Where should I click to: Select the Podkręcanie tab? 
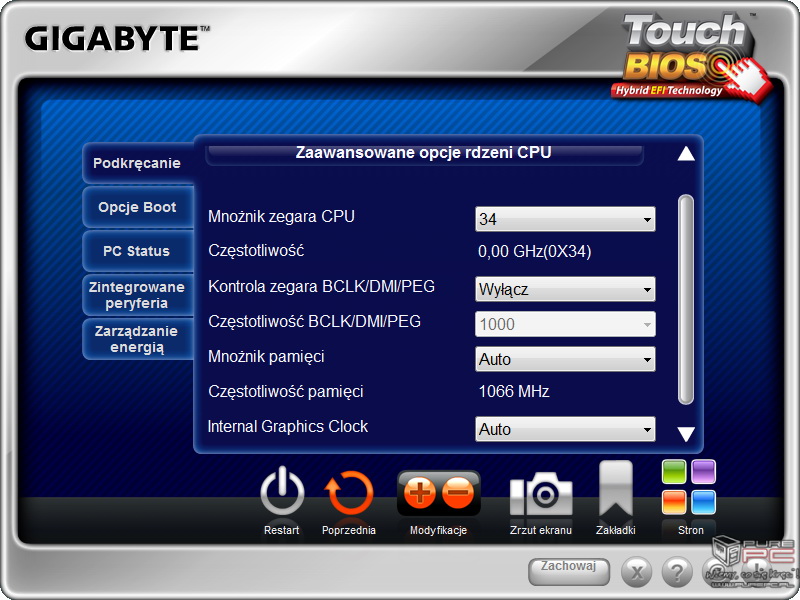click(x=137, y=163)
